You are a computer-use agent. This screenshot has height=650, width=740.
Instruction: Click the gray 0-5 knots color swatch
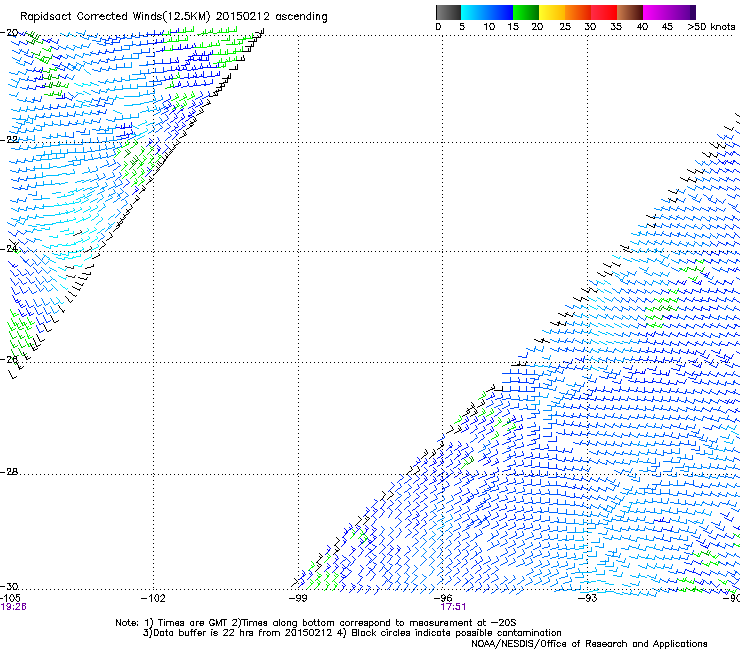[448, 12]
